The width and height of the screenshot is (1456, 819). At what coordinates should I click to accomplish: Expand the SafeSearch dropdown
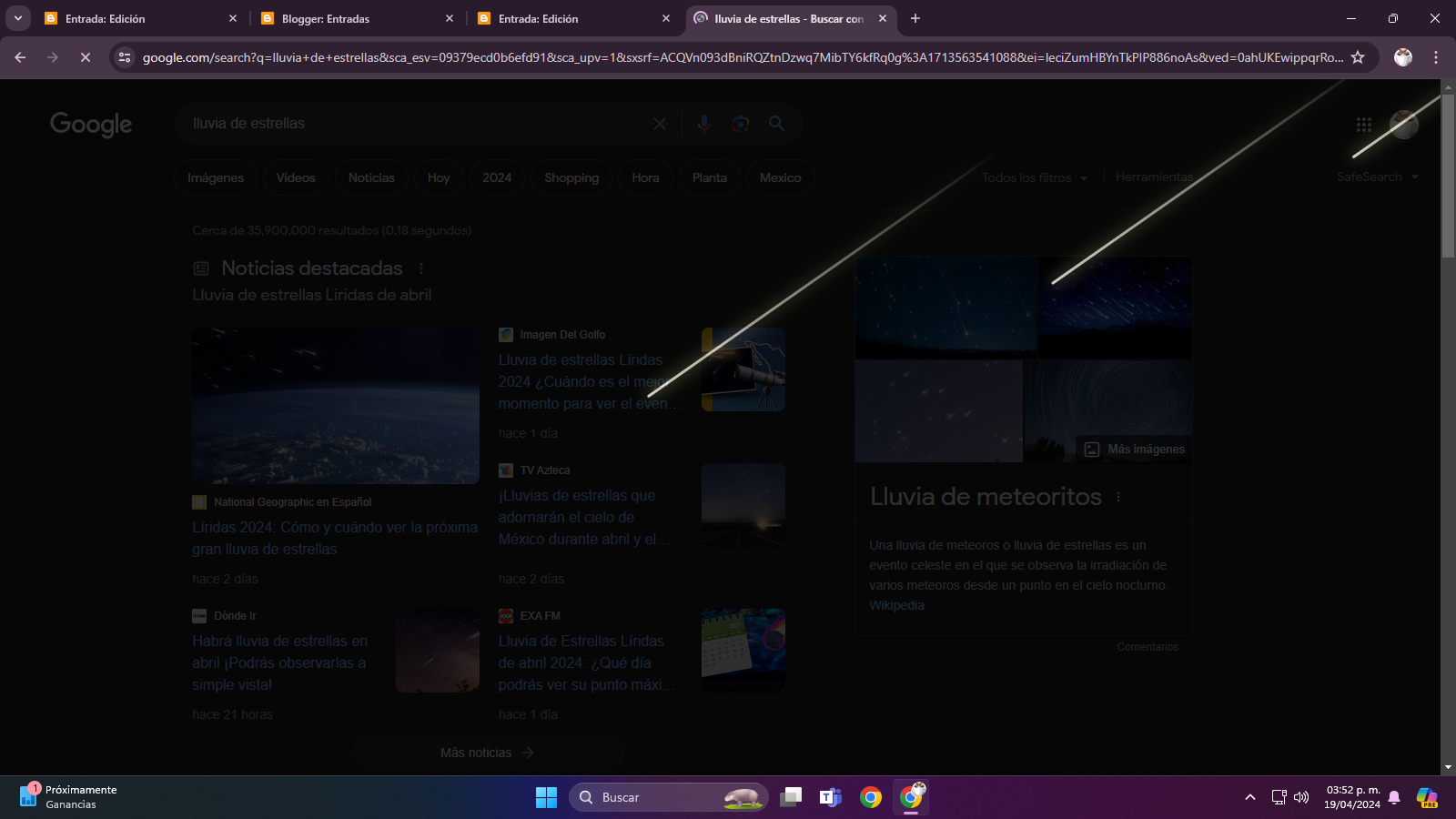click(x=1378, y=177)
